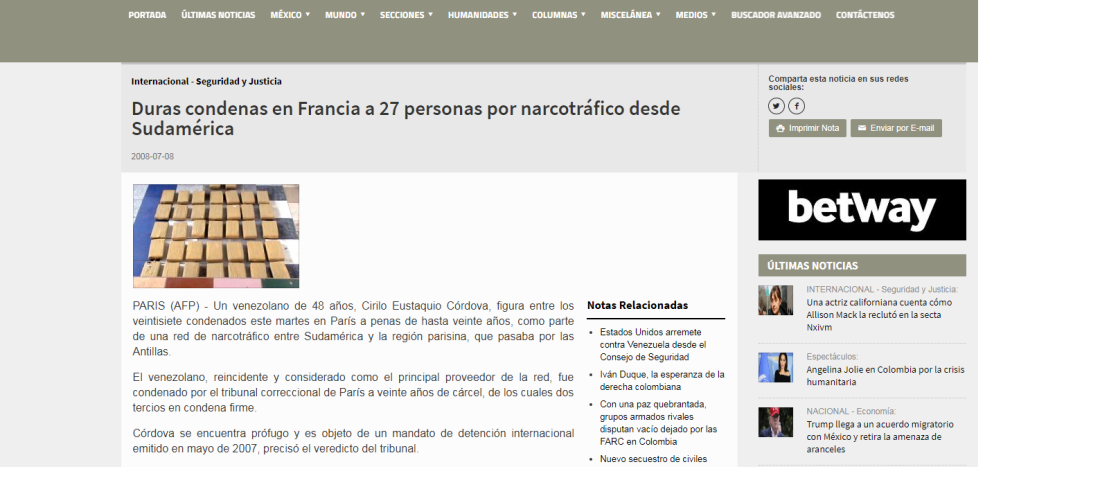Go to Portada home page
This screenshot has height=478, width=1100.
click(147, 15)
